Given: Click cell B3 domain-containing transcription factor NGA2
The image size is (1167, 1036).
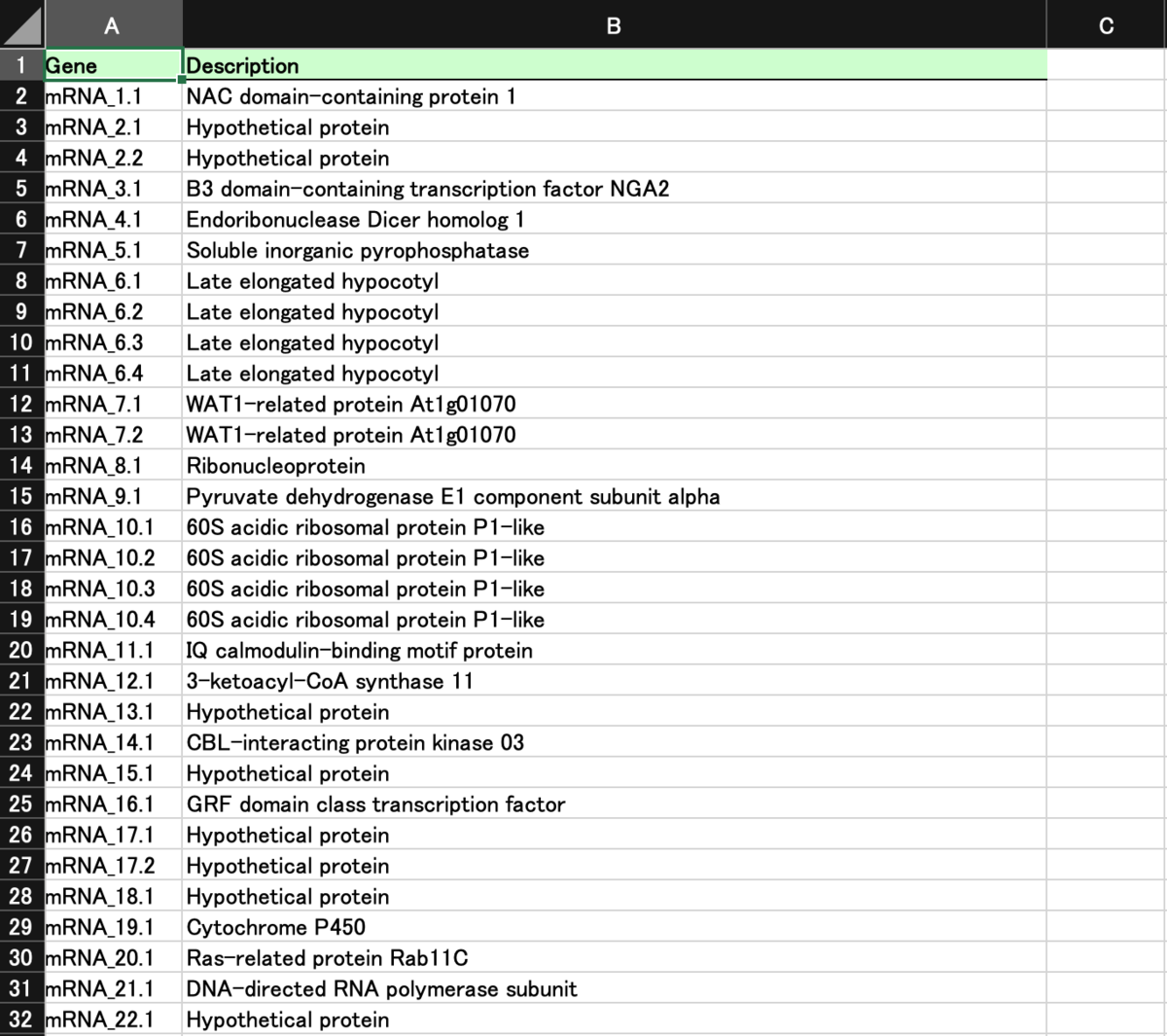Looking at the screenshot, I should [x=615, y=189].
